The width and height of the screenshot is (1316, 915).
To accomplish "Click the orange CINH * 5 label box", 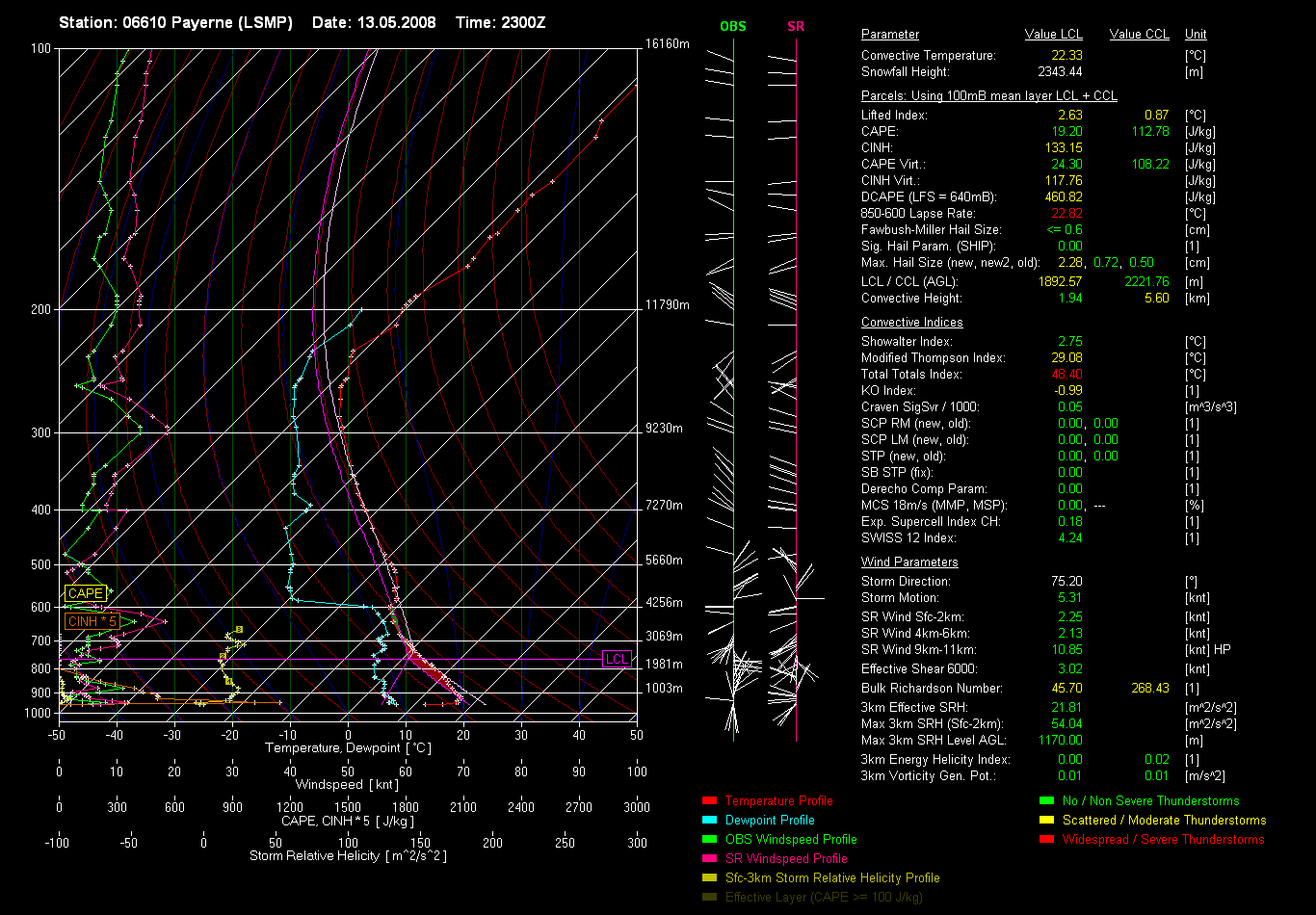I will [92, 621].
